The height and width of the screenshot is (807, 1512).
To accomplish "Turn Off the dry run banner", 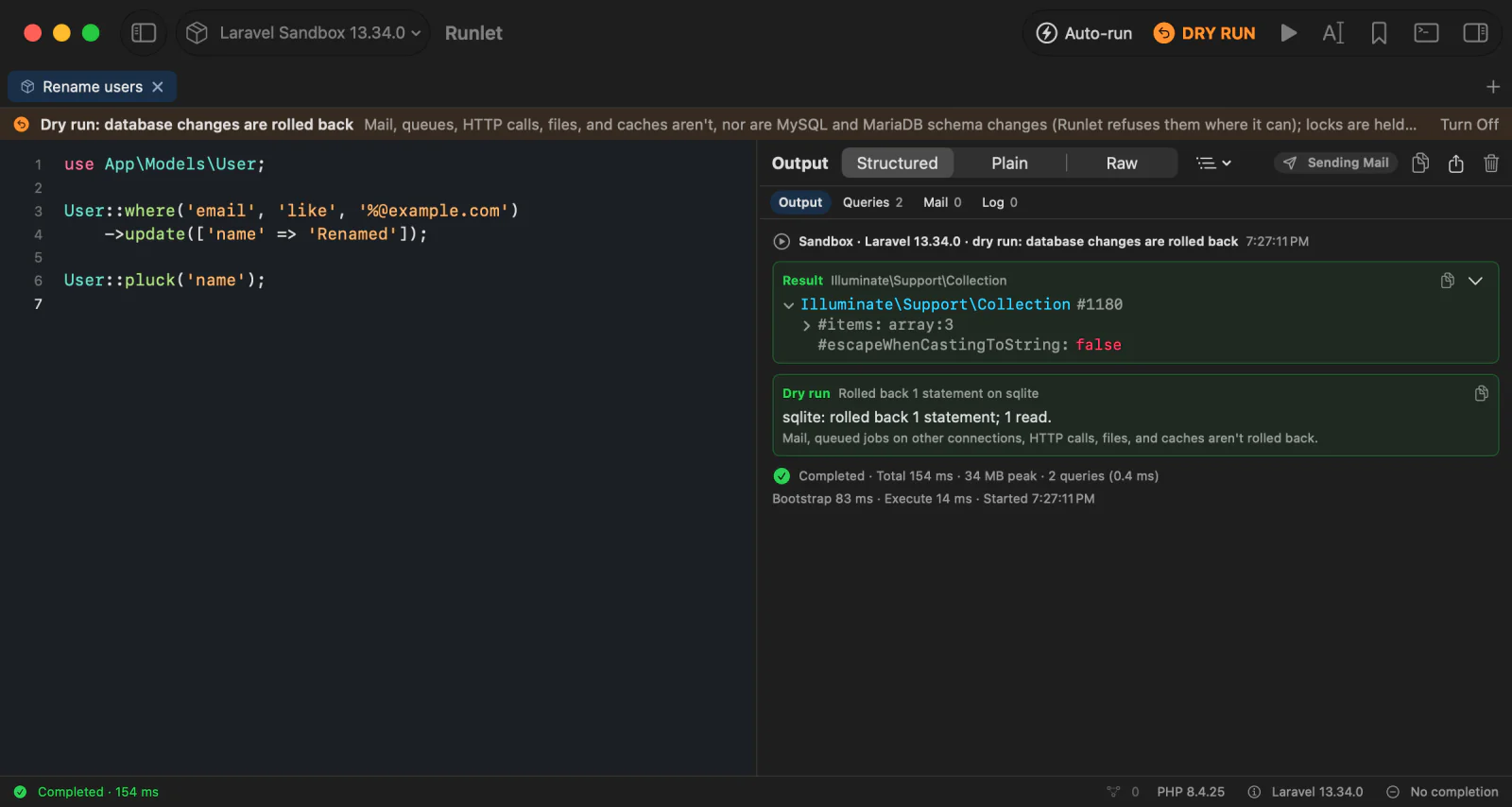I will [x=1469, y=125].
